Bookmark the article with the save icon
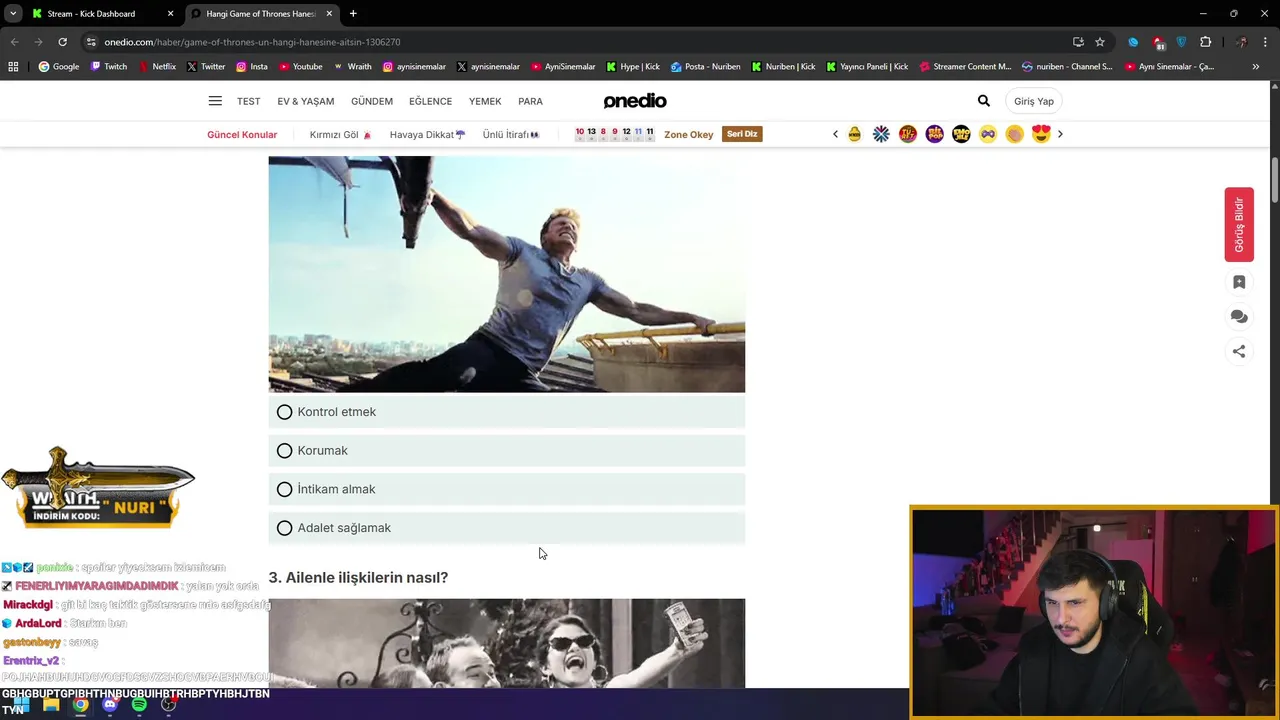 tap(1239, 282)
